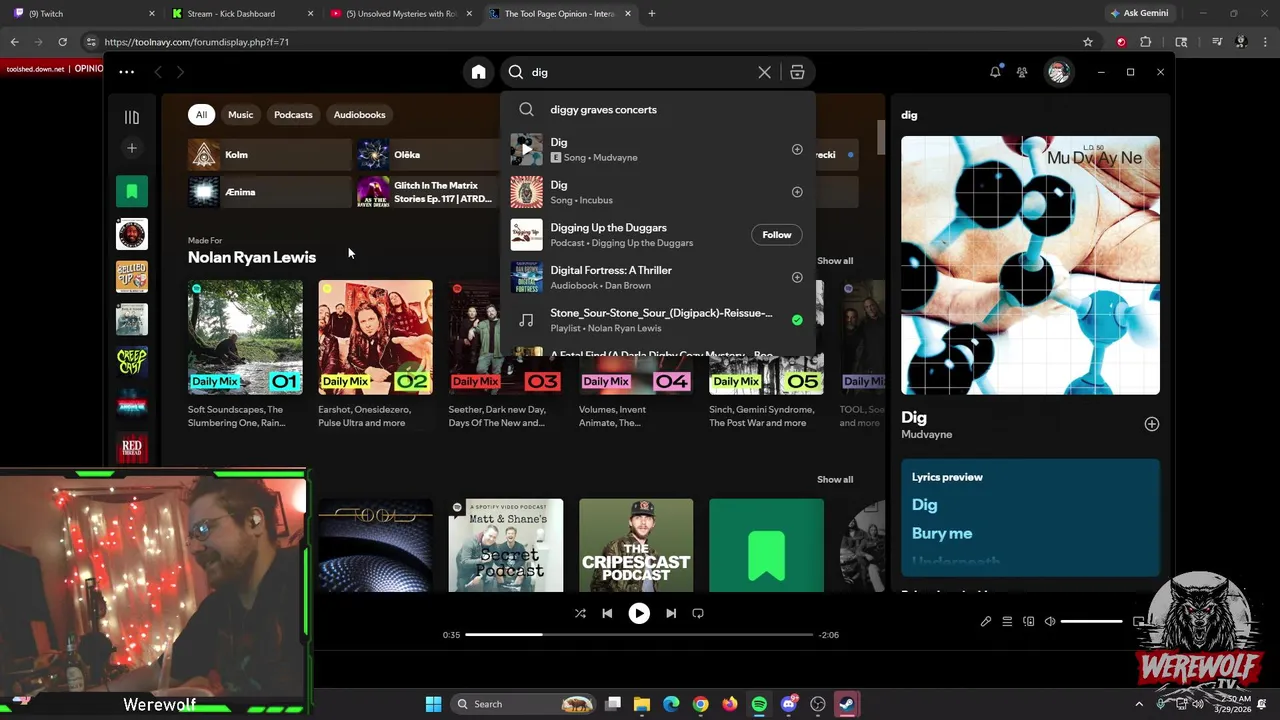This screenshot has height=720, width=1280.
Task: Open Creep Cast playlist in sidebar
Action: 131,362
